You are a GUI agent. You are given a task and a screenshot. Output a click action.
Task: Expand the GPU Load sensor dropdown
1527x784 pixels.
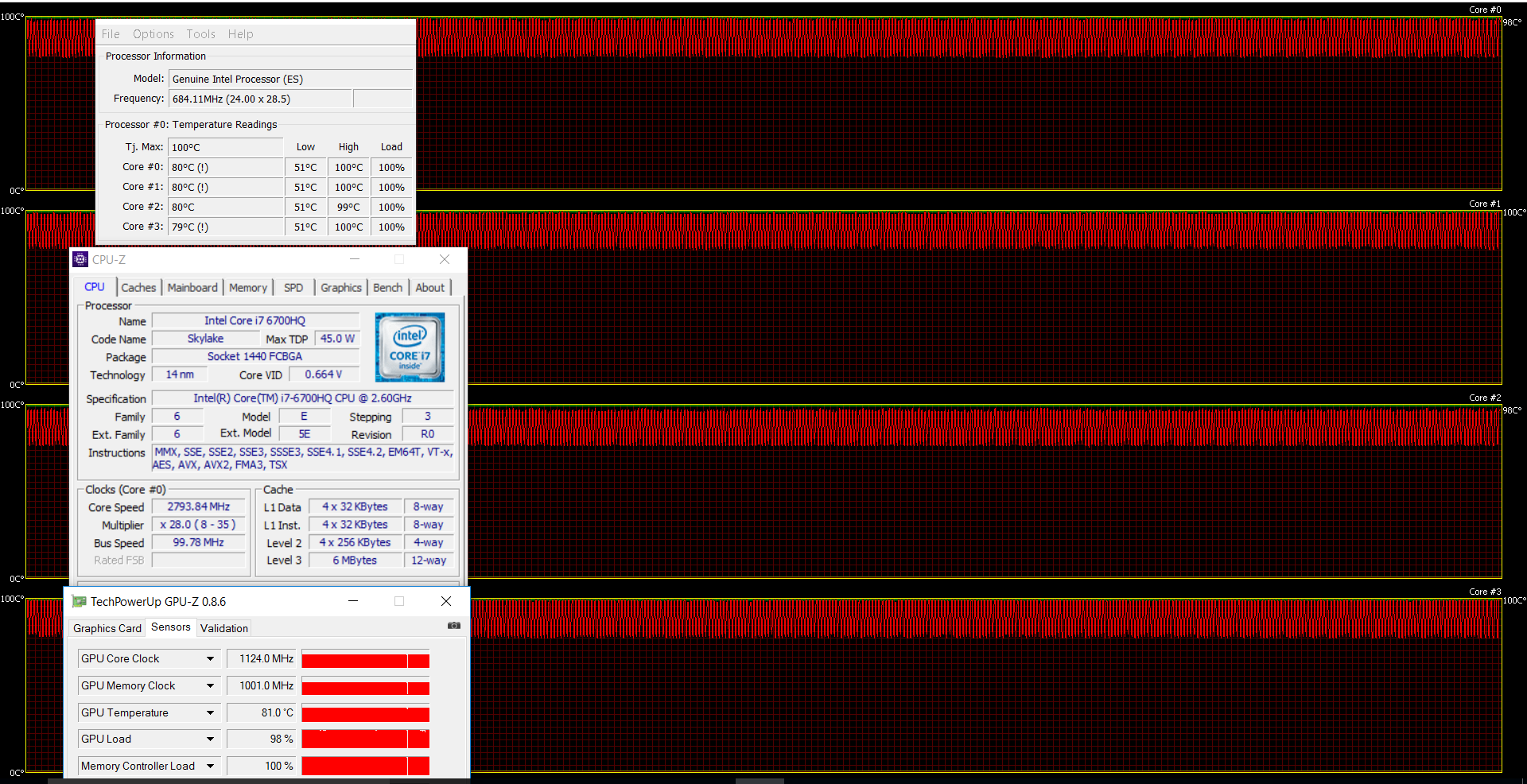211,739
